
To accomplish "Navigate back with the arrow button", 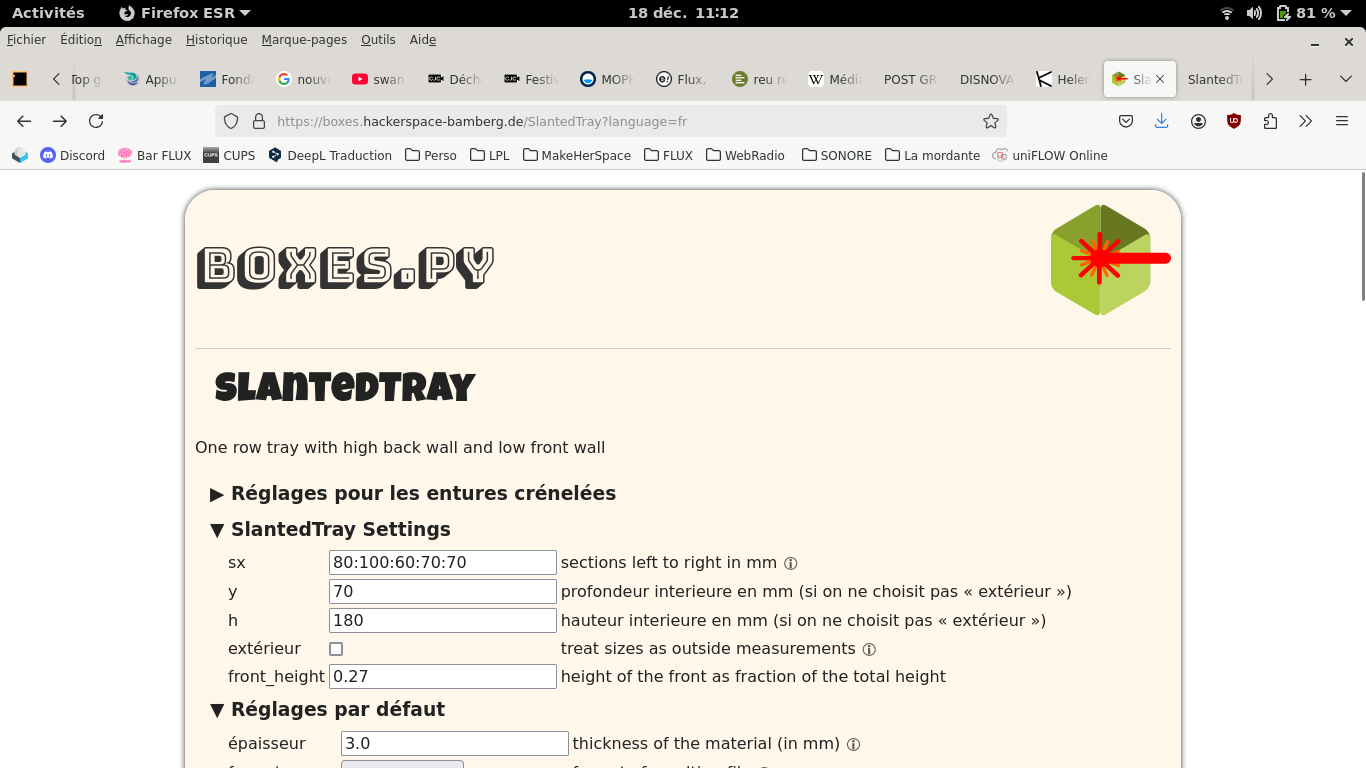I will 23,121.
